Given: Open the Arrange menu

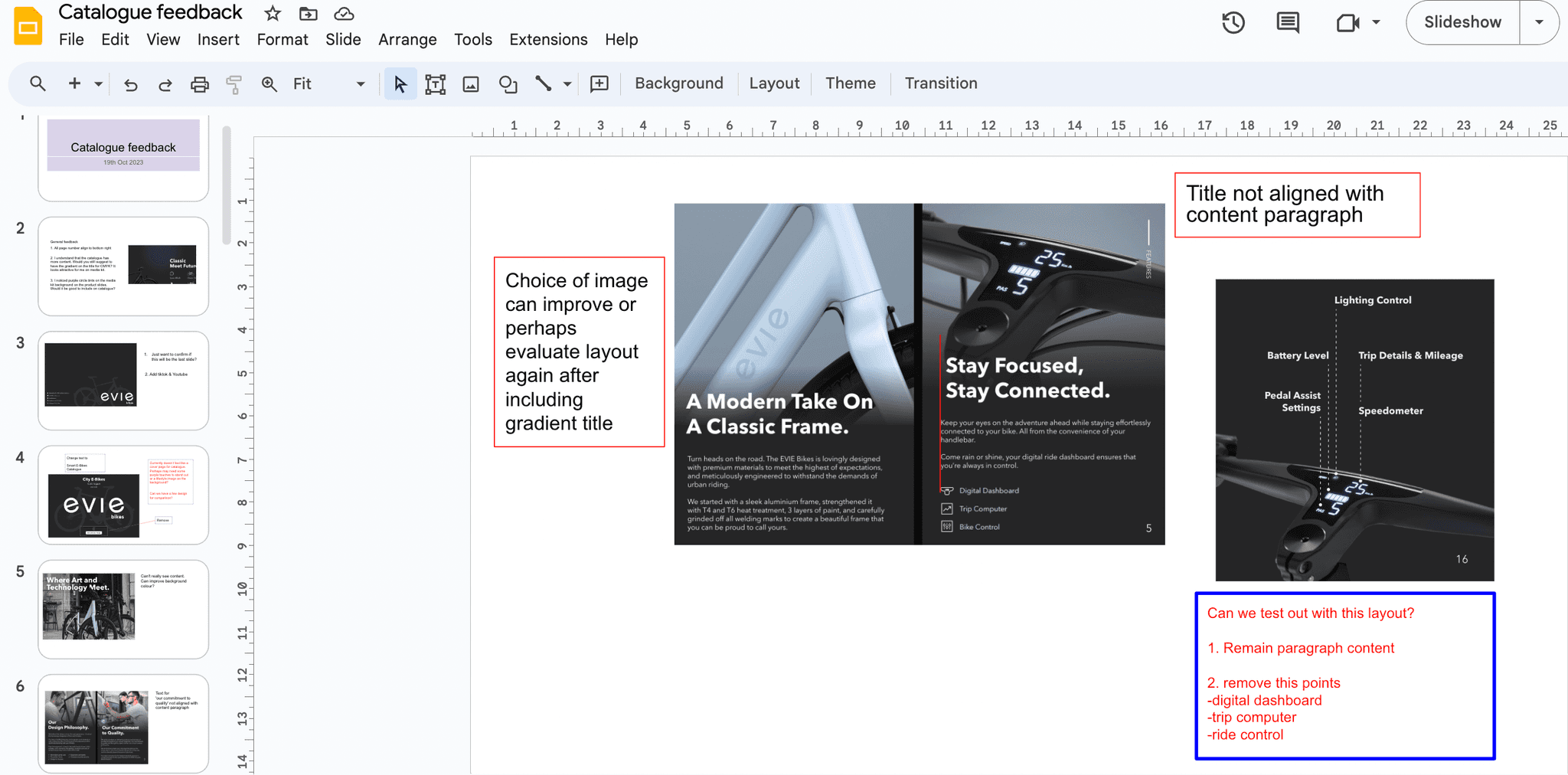Looking at the screenshot, I should point(407,40).
